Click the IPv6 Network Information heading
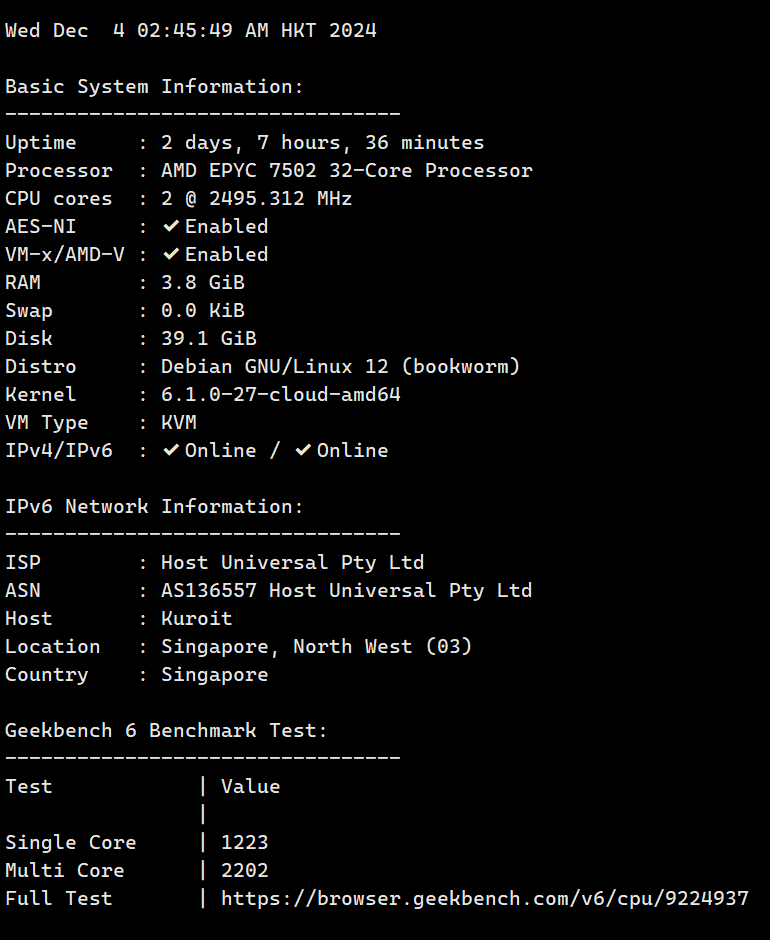 [154, 506]
